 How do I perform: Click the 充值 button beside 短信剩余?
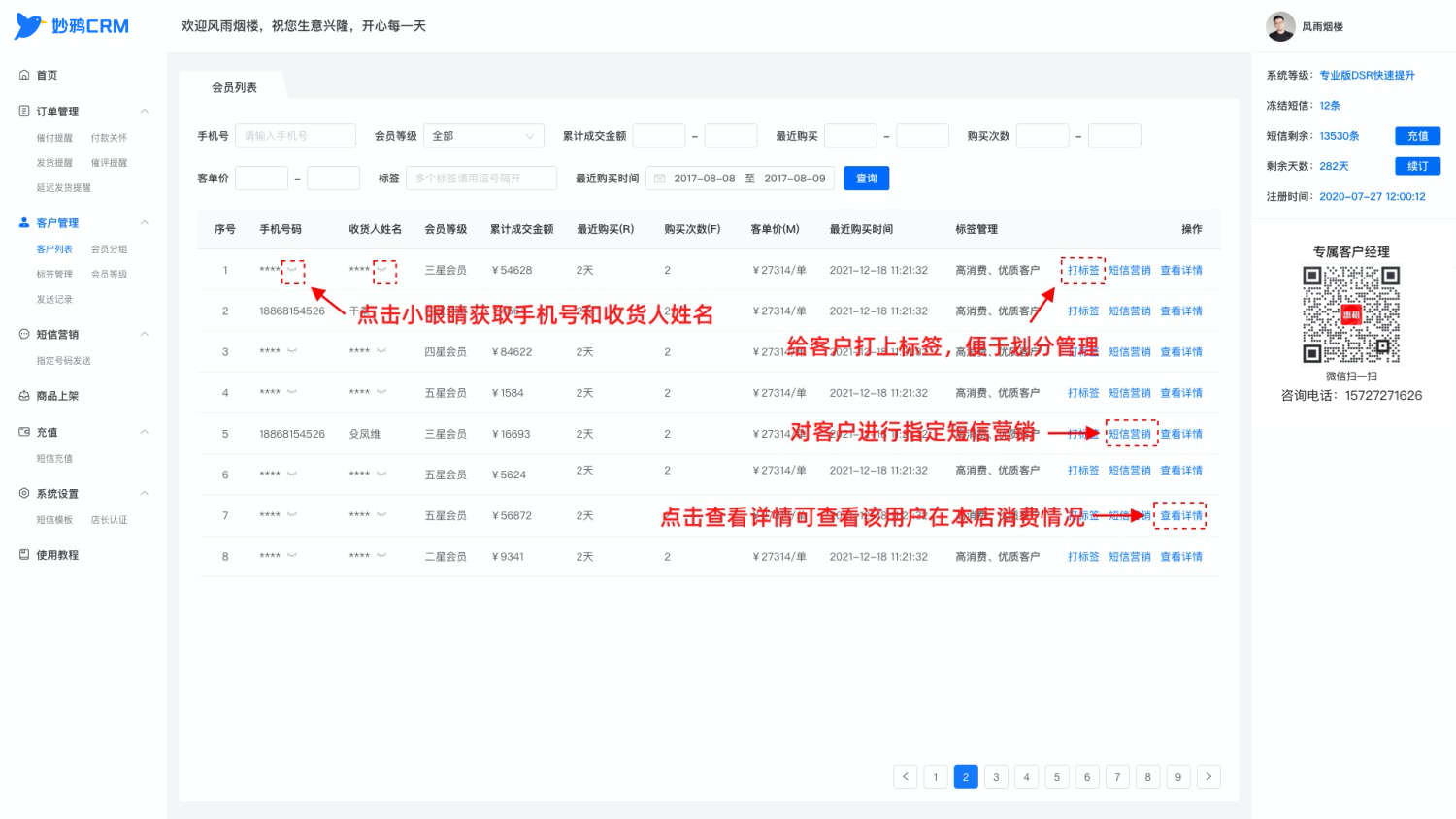click(1417, 136)
